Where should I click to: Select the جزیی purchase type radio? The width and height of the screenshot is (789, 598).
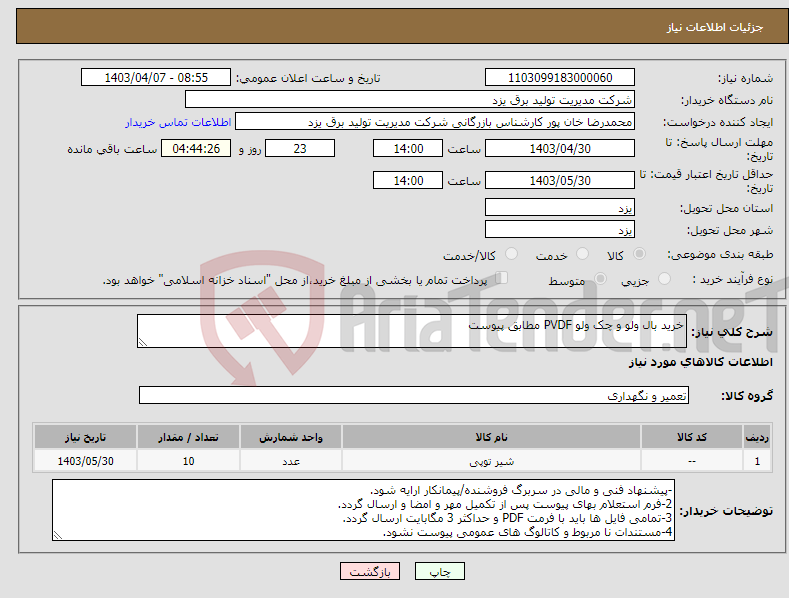click(x=664, y=278)
